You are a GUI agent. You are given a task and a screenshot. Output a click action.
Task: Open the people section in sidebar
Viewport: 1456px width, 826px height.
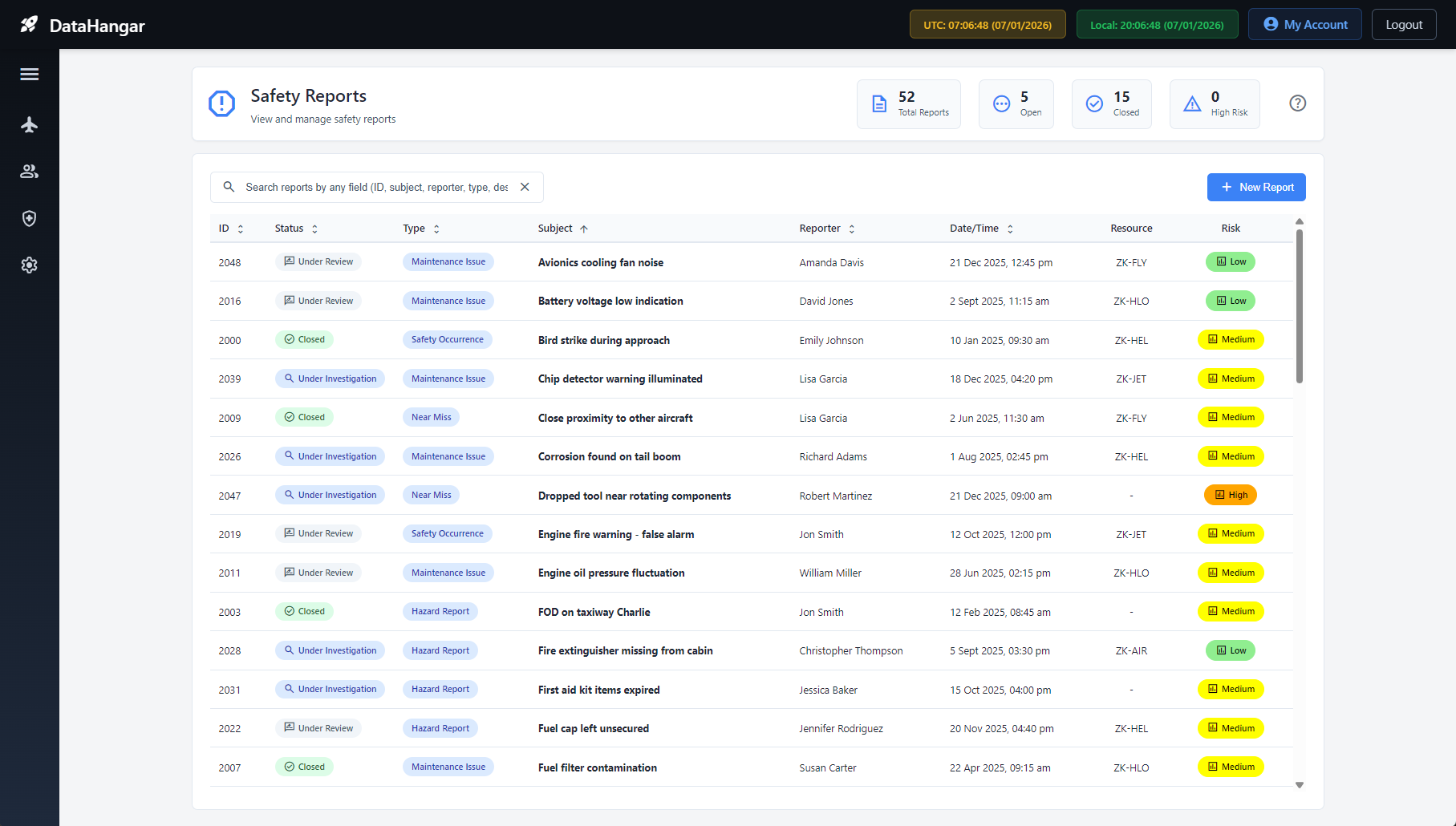point(30,172)
